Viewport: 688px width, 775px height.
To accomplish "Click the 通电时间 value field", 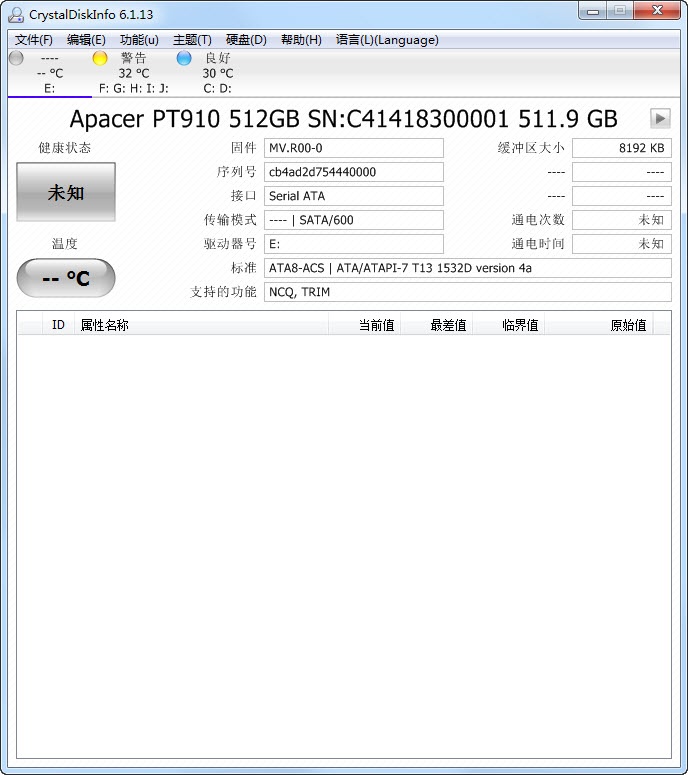I will pos(622,244).
